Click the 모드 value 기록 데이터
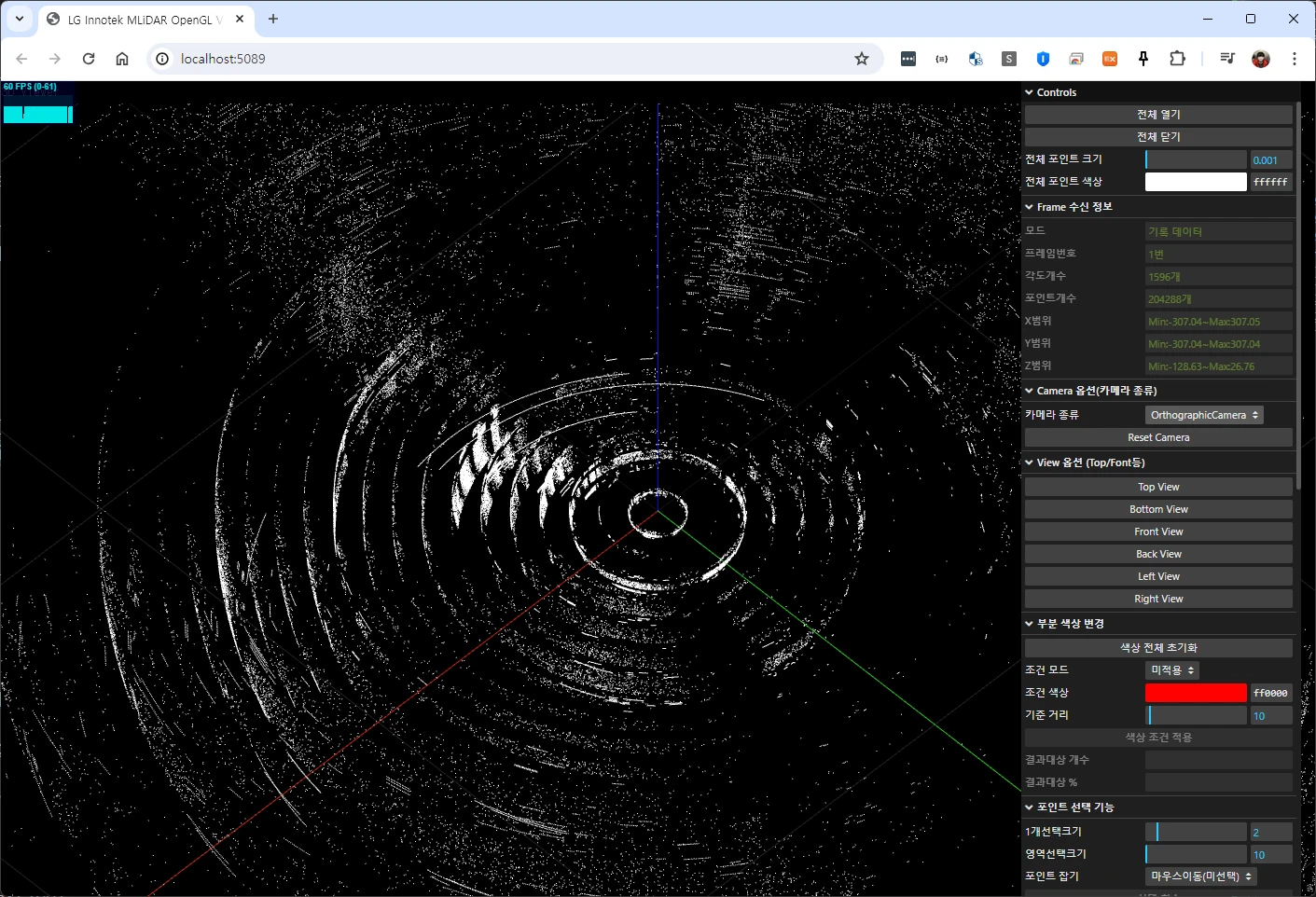This screenshot has width=1316, height=897. tap(1219, 231)
